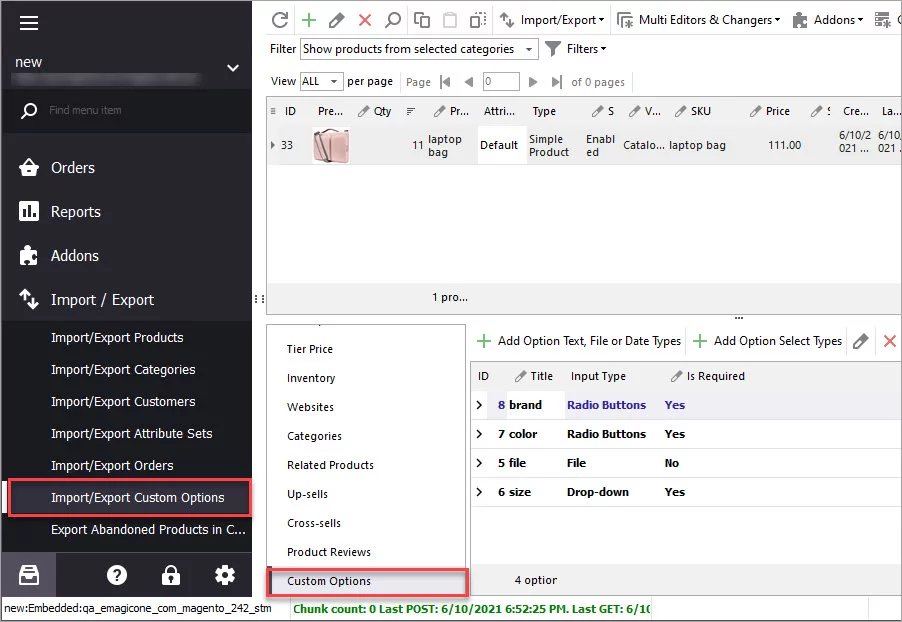902x622 pixels.
Task: Click the refresh products icon
Action: point(280,20)
